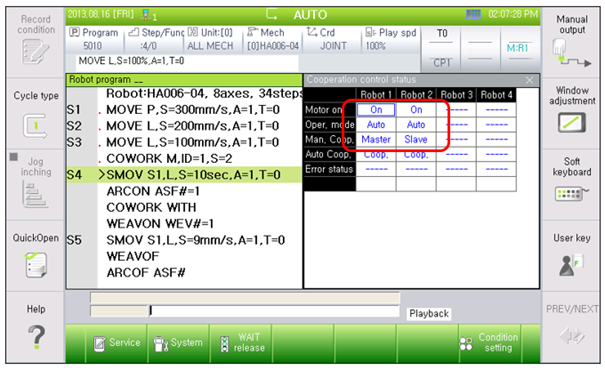Toggle the Jog inching checkbox indicator
The image size is (605, 370).
click(14, 157)
